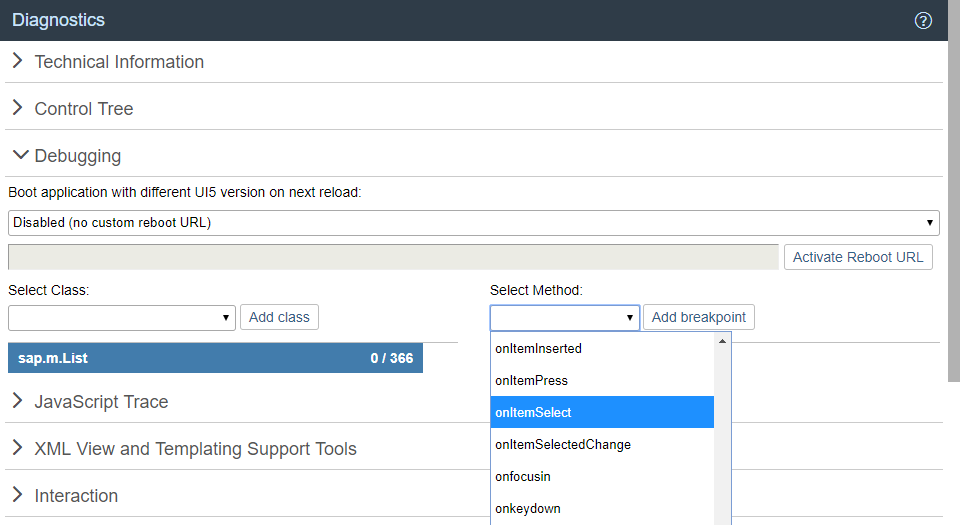Expand the Control Tree section
Screen dimensions: 960x525
tap(83, 109)
